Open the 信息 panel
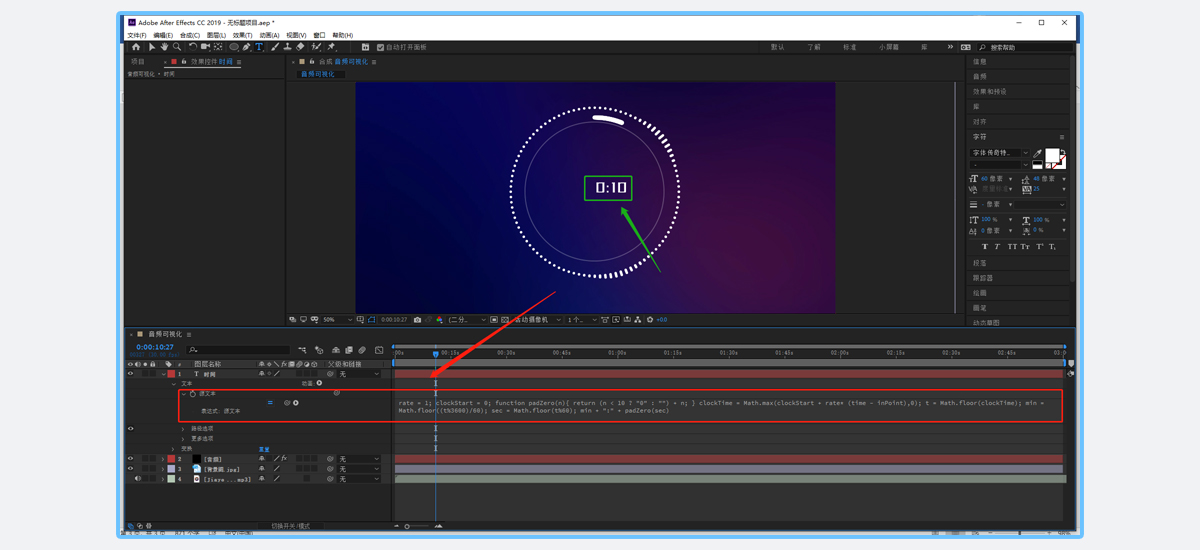This screenshot has width=1200, height=550. (979, 62)
